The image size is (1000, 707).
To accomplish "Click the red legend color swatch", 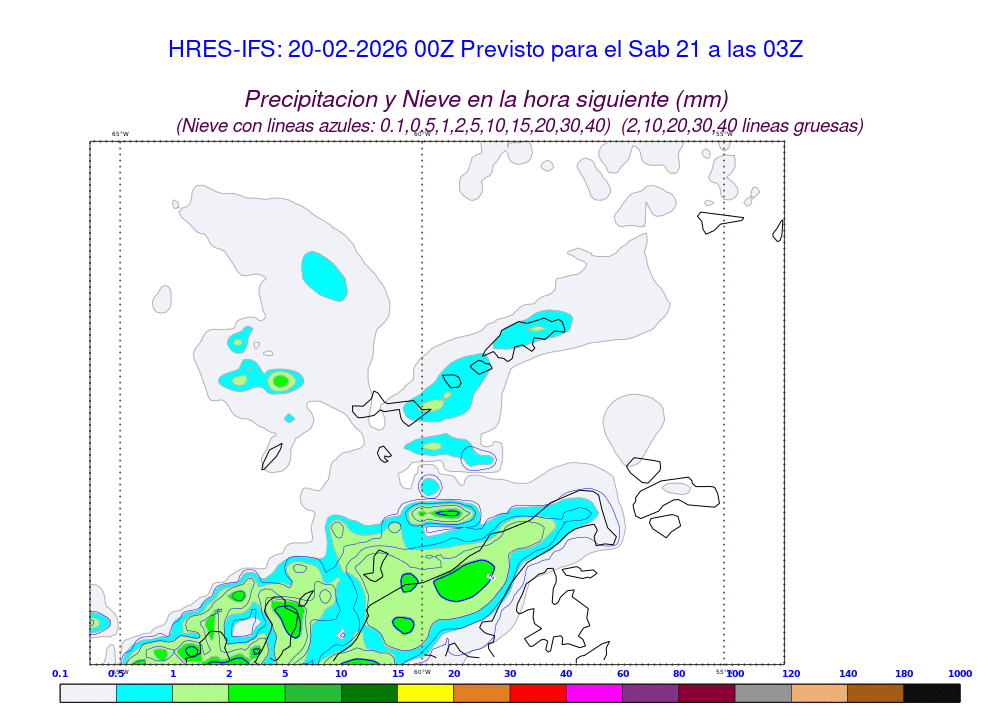I will 538,692.
